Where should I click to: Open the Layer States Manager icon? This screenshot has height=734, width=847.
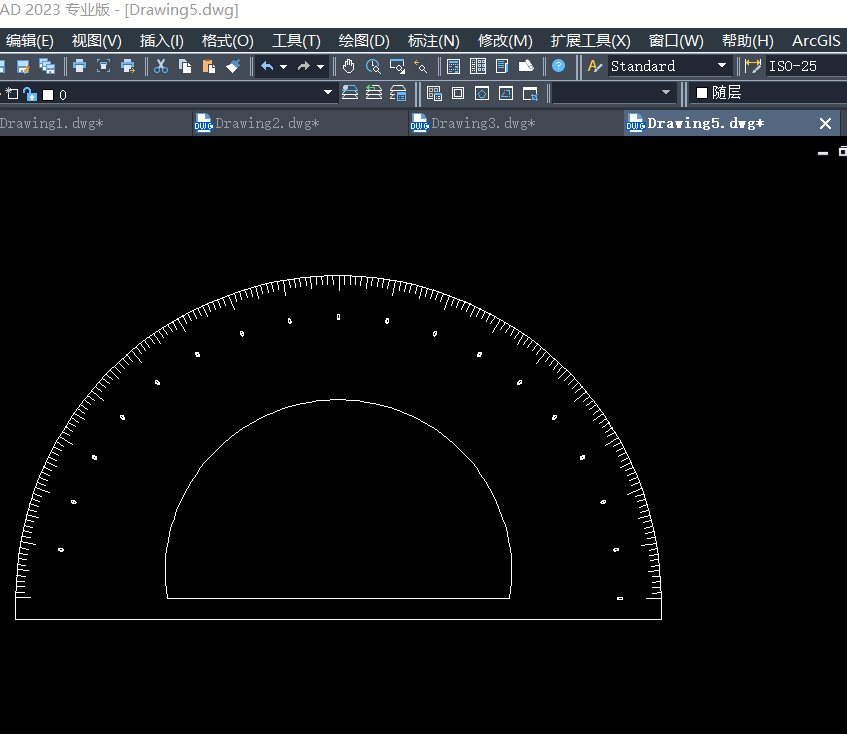pyautogui.click(x=398, y=93)
